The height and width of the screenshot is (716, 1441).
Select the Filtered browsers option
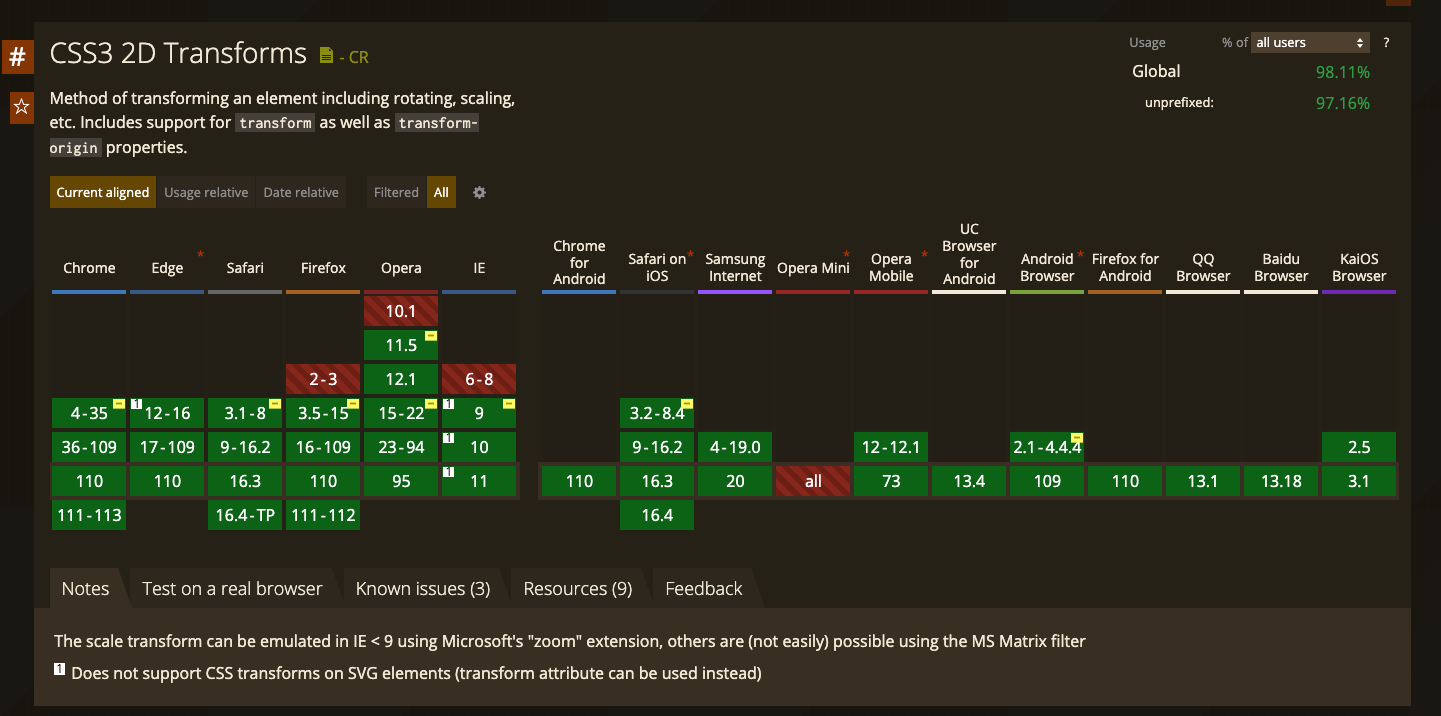(x=396, y=193)
